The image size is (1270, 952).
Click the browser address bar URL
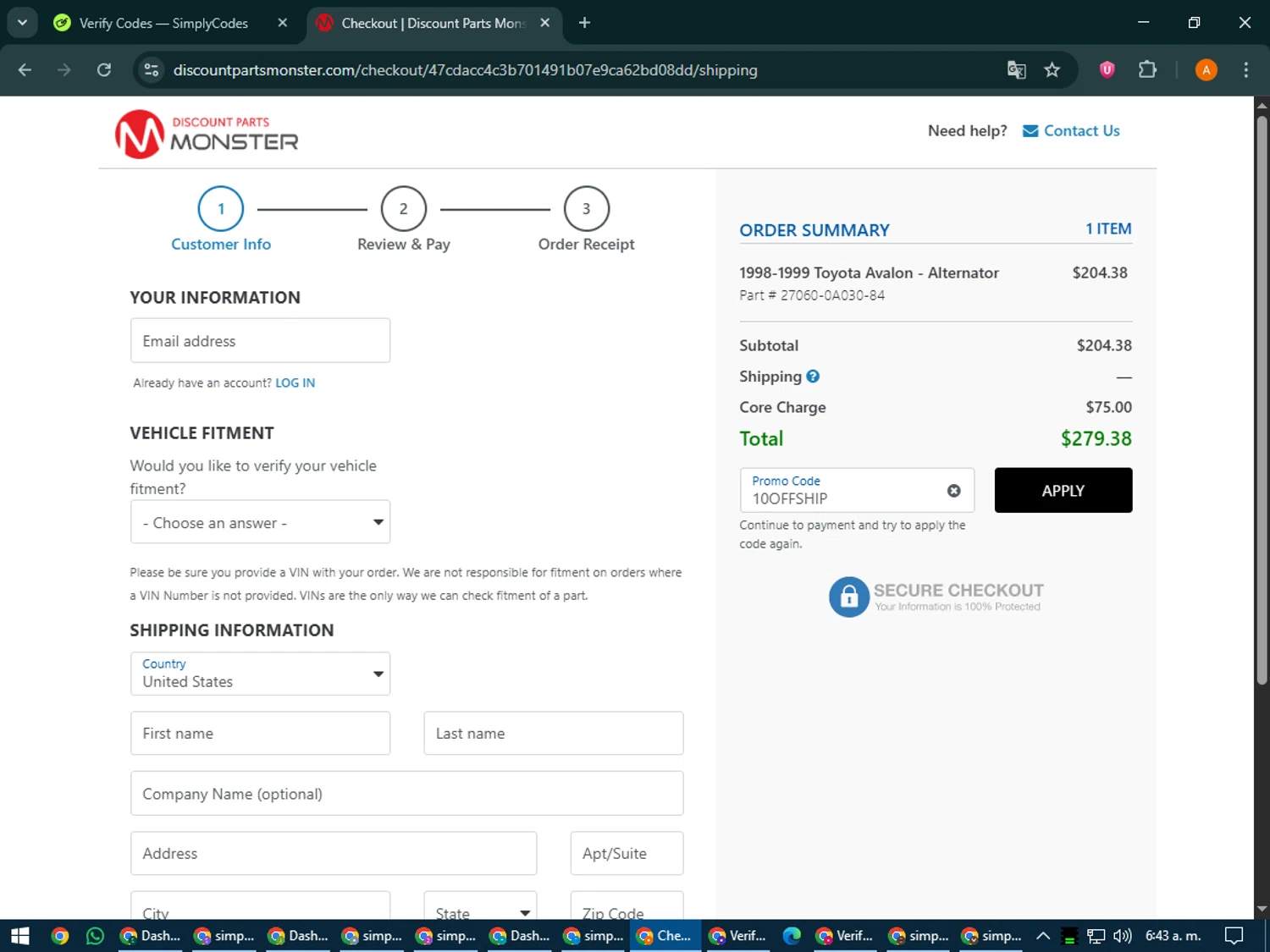tap(466, 70)
